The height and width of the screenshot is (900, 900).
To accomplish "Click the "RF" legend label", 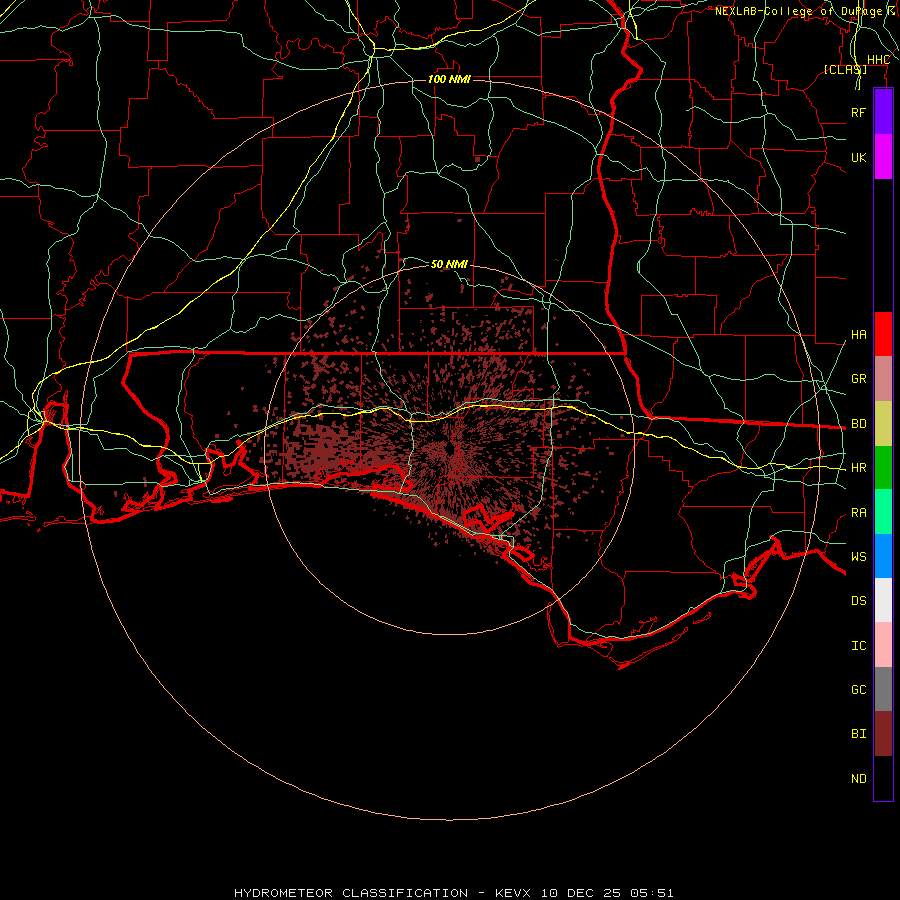I will tap(858, 112).
